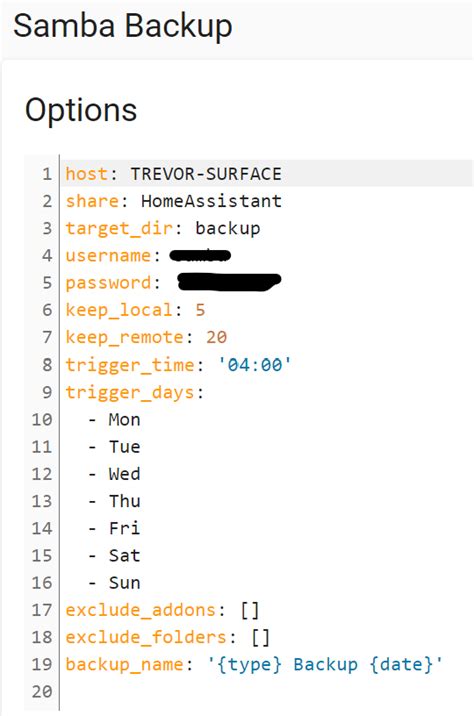The height and width of the screenshot is (716, 474).
Task: Click the exclude_addons empty brackets
Action: pyautogui.click(x=249, y=610)
